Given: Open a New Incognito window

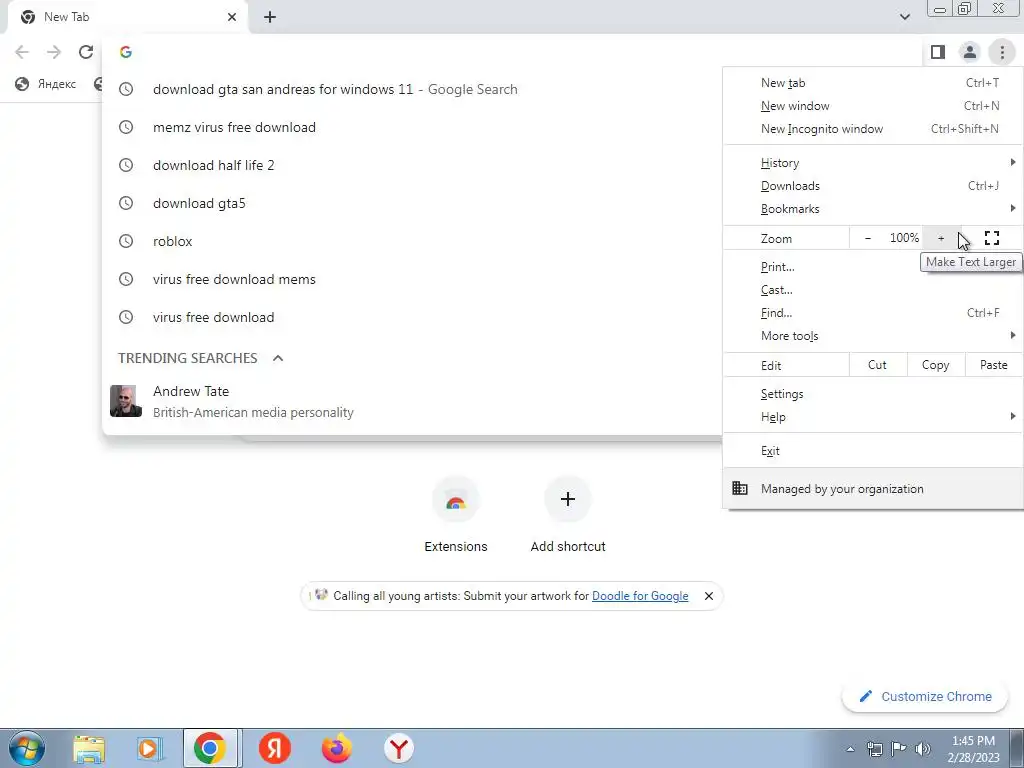Looking at the screenshot, I should [x=872, y=129].
